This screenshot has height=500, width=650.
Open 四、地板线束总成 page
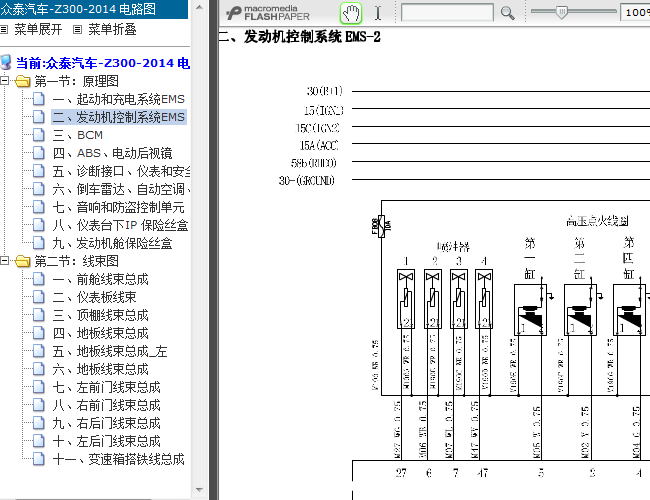click(100, 333)
